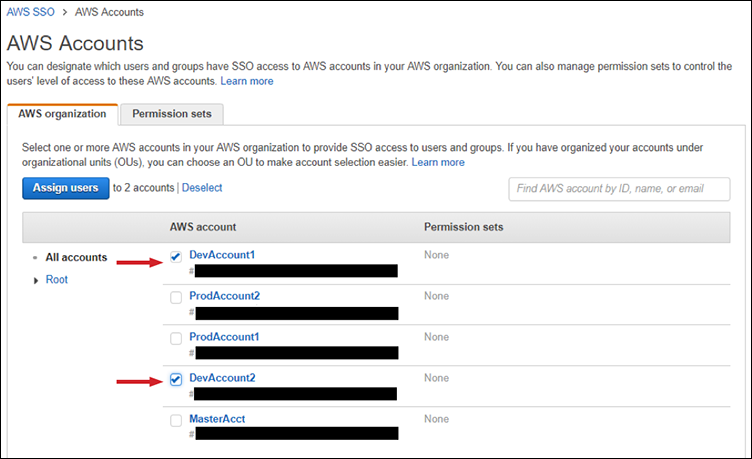This screenshot has height=459, width=752.
Task: Click None in the ProdAccount1 row
Action: [436, 337]
